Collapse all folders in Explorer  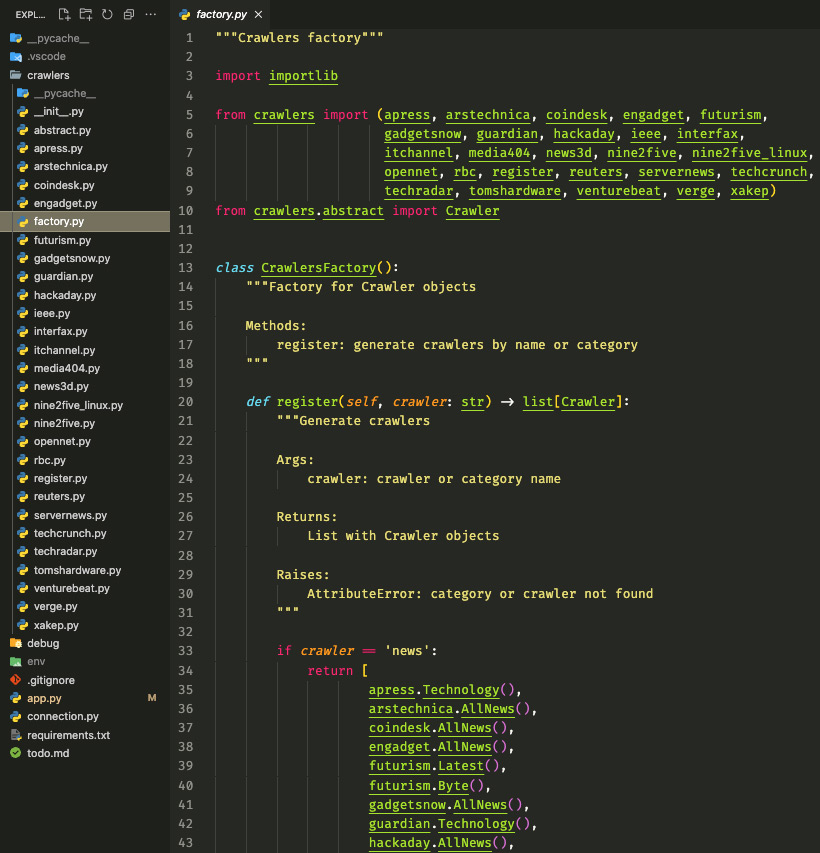(129, 15)
